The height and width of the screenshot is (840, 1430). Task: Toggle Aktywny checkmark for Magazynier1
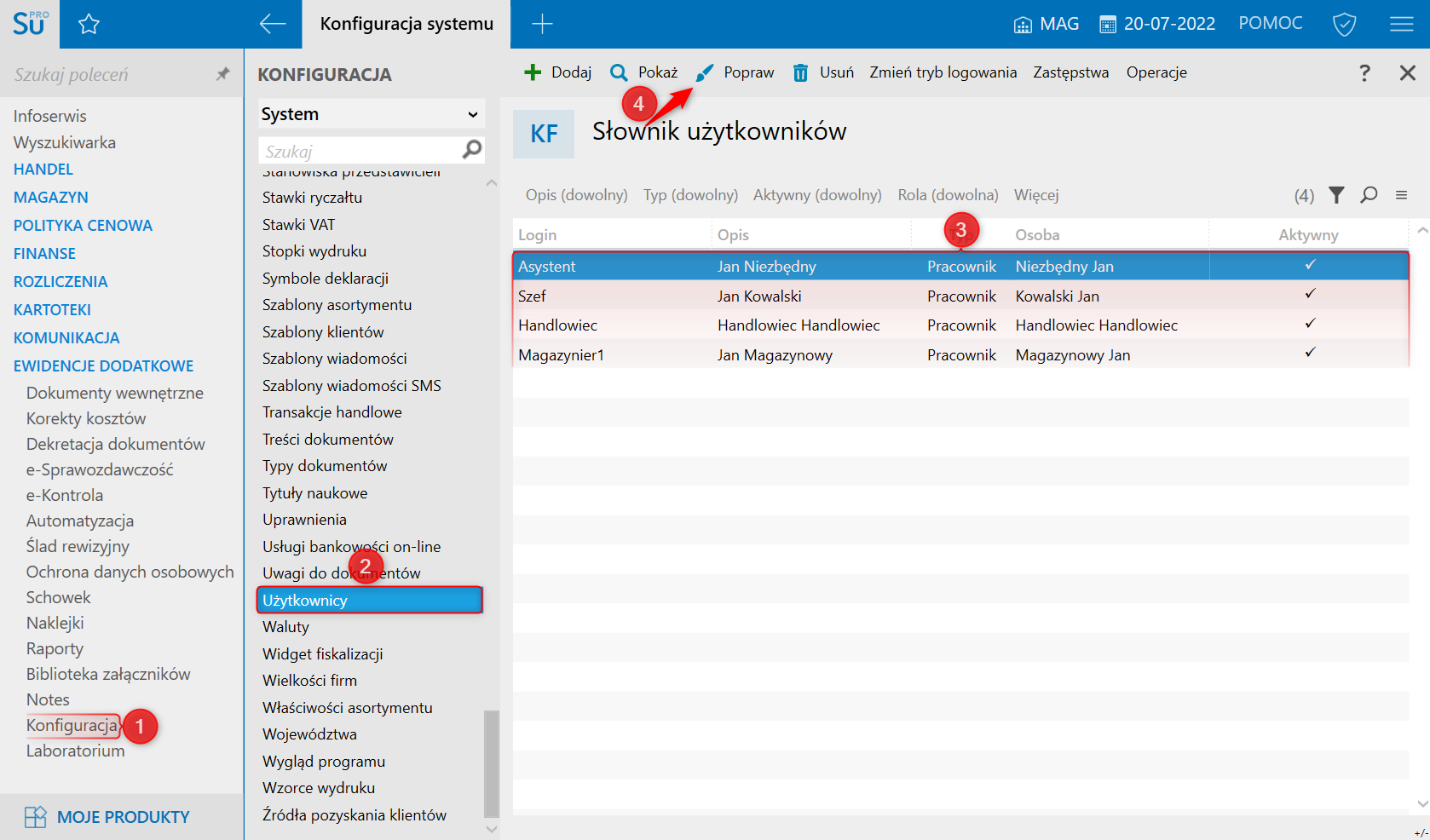tap(1310, 354)
